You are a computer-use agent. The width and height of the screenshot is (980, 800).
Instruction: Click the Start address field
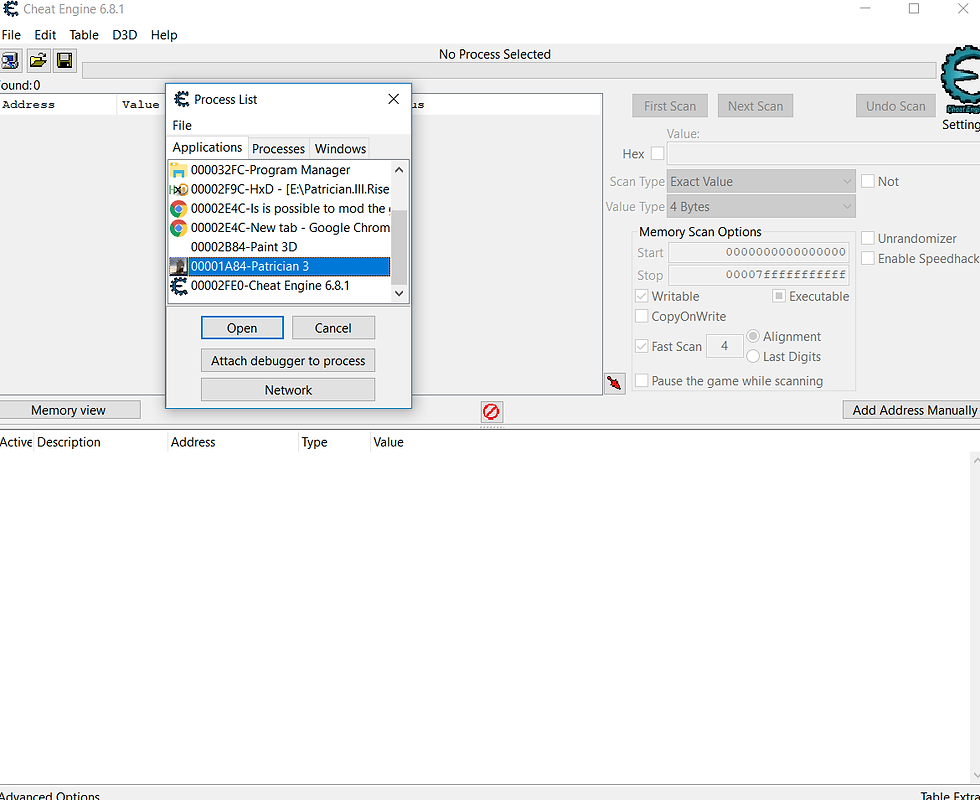pos(759,252)
